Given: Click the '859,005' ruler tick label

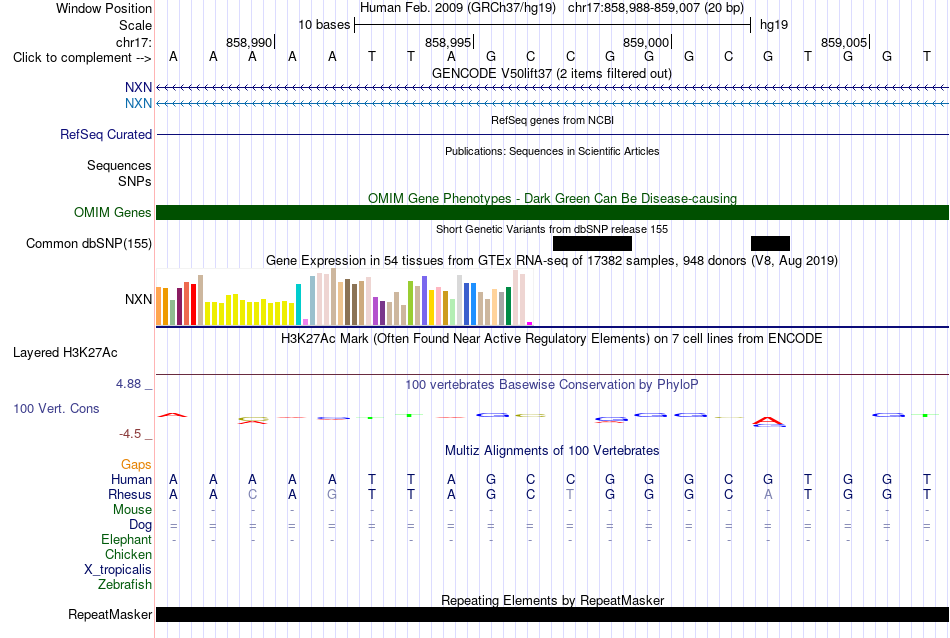Looking at the screenshot, I should [x=844, y=42].
